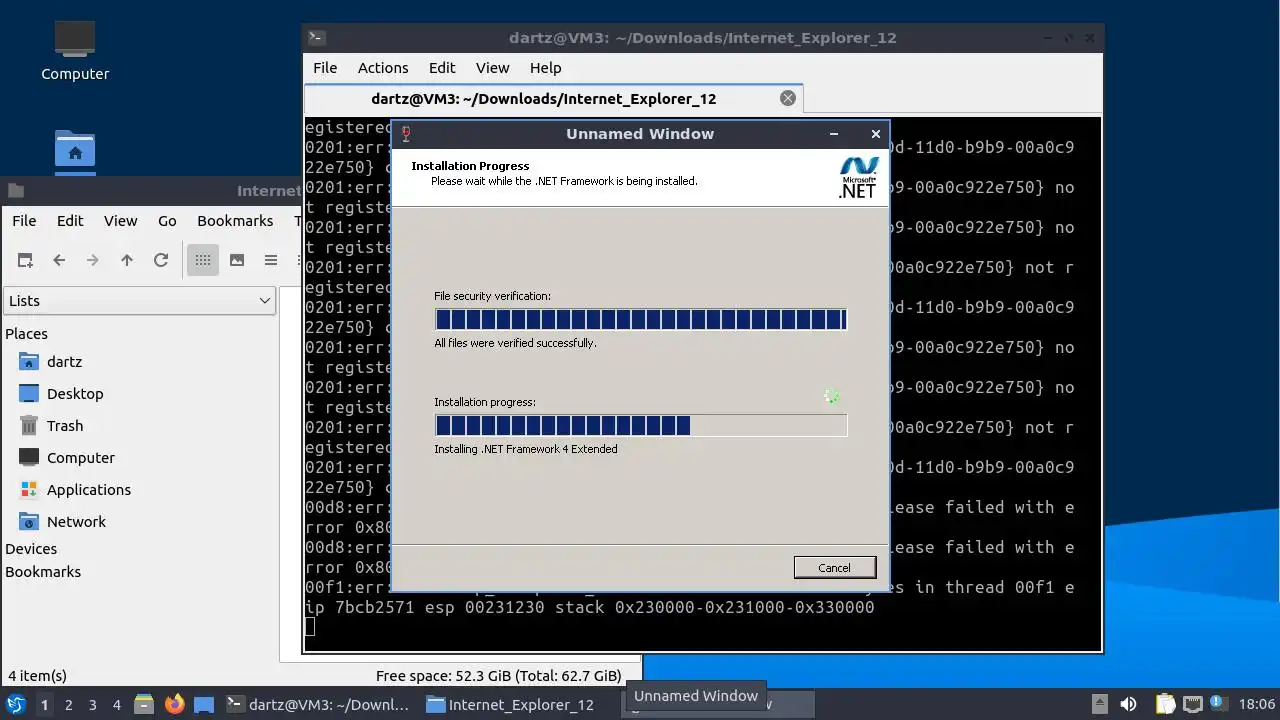The image size is (1280, 720).
Task: Click the Places header
Action: click(x=27, y=334)
